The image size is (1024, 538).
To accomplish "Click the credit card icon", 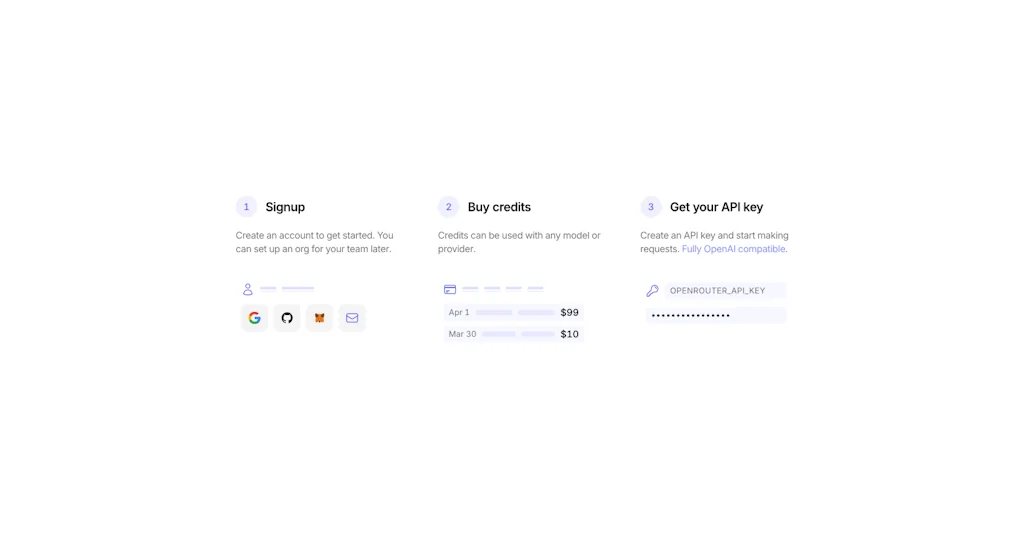I will click(450, 289).
